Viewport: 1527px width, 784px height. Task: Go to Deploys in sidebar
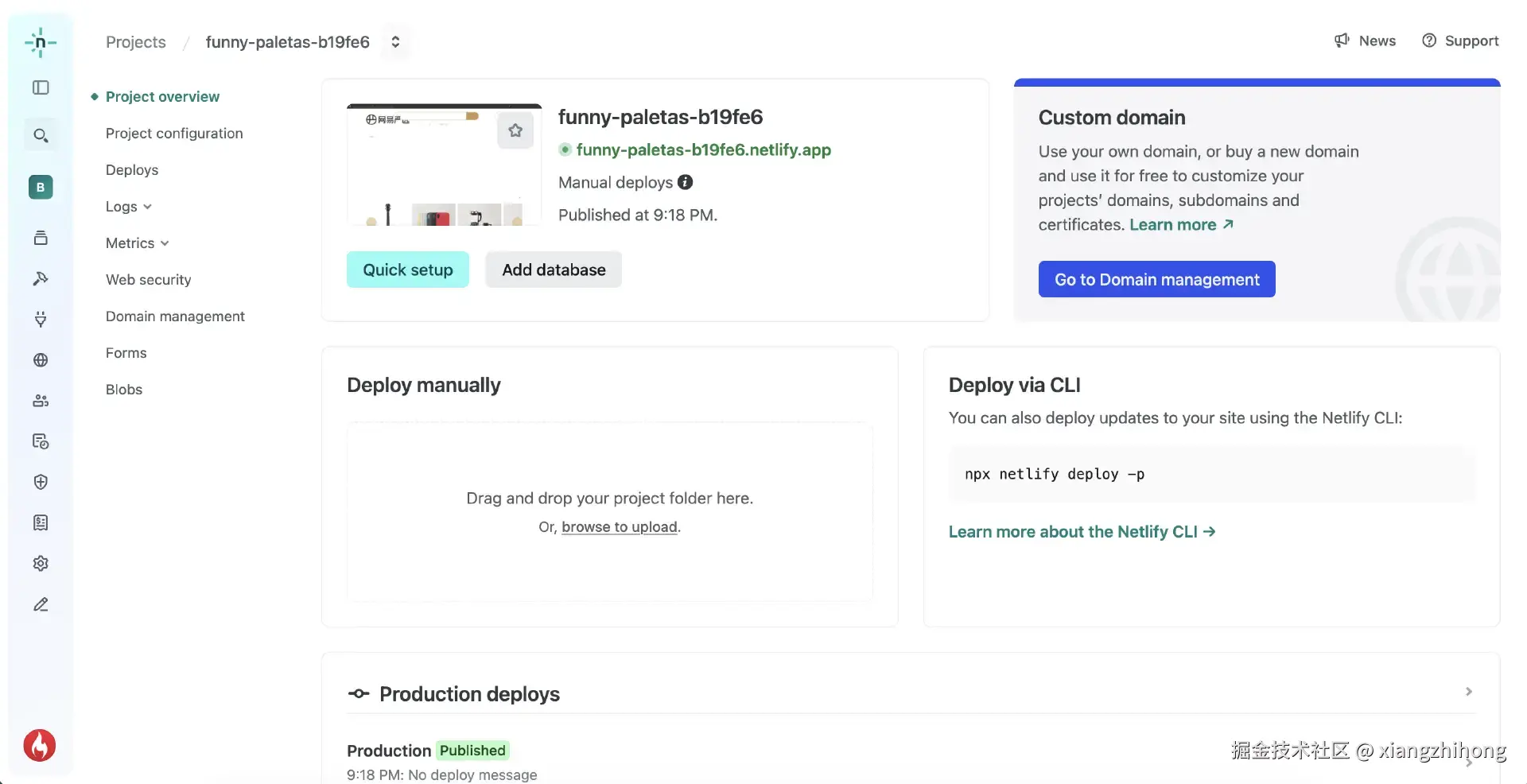132,170
